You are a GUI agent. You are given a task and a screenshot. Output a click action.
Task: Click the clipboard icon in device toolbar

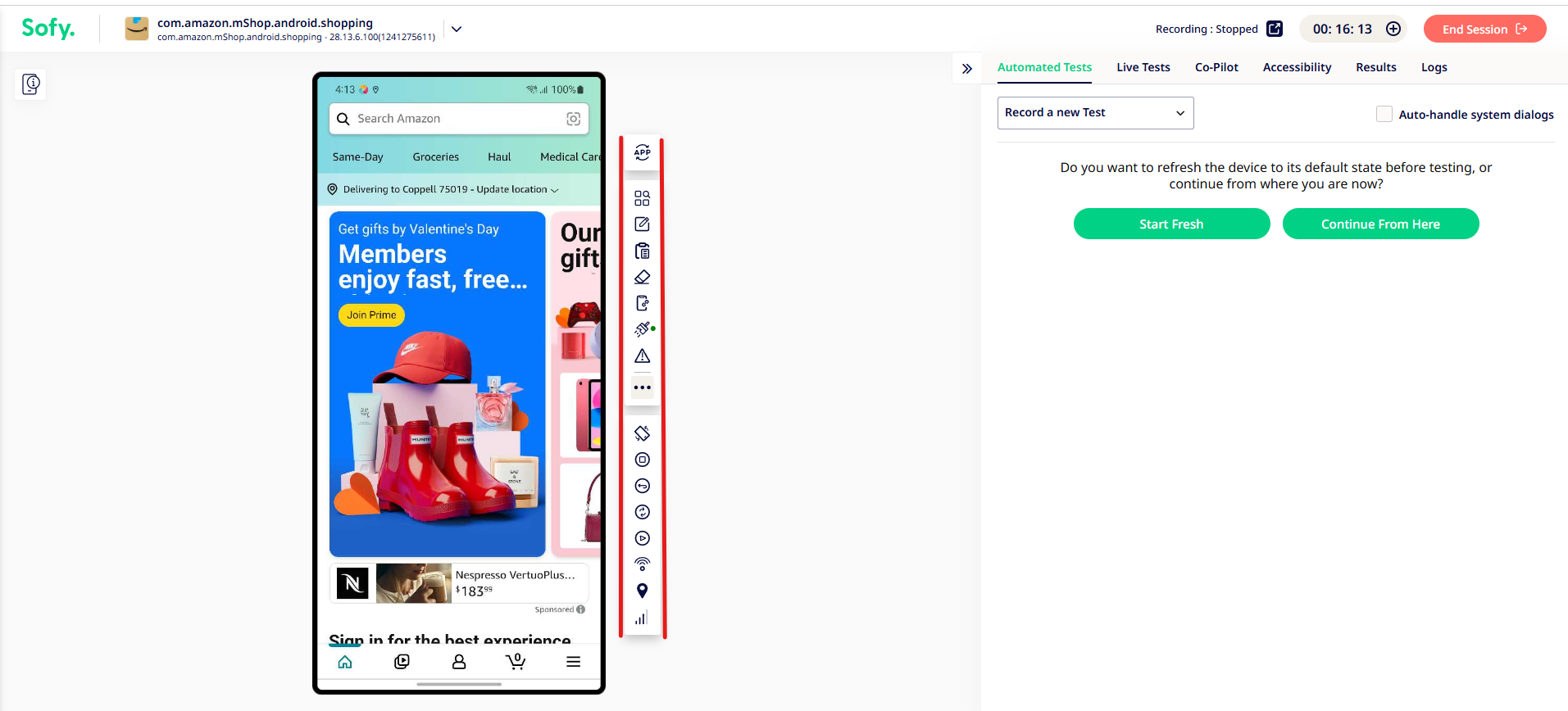click(x=643, y=251)
